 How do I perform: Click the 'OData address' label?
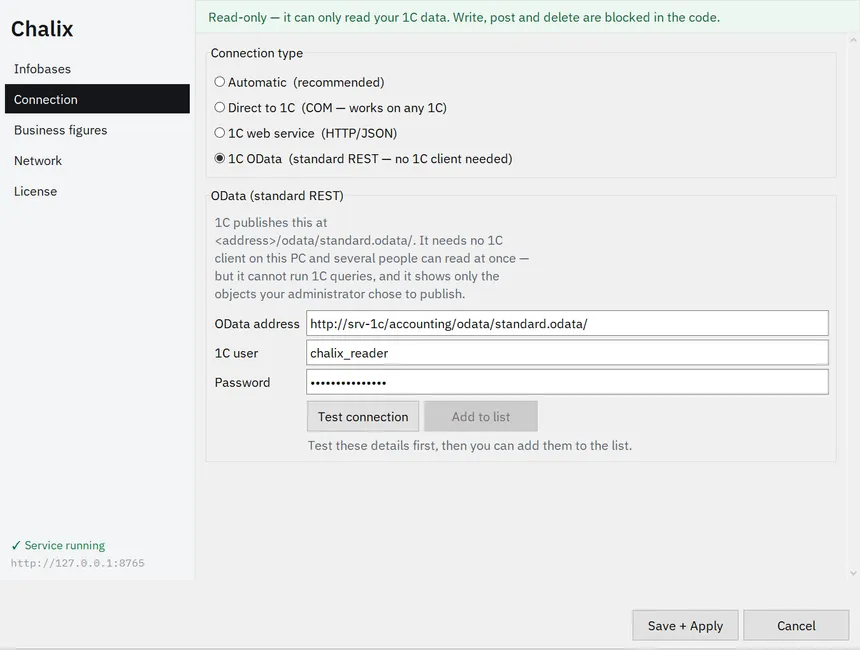[257, 324]
